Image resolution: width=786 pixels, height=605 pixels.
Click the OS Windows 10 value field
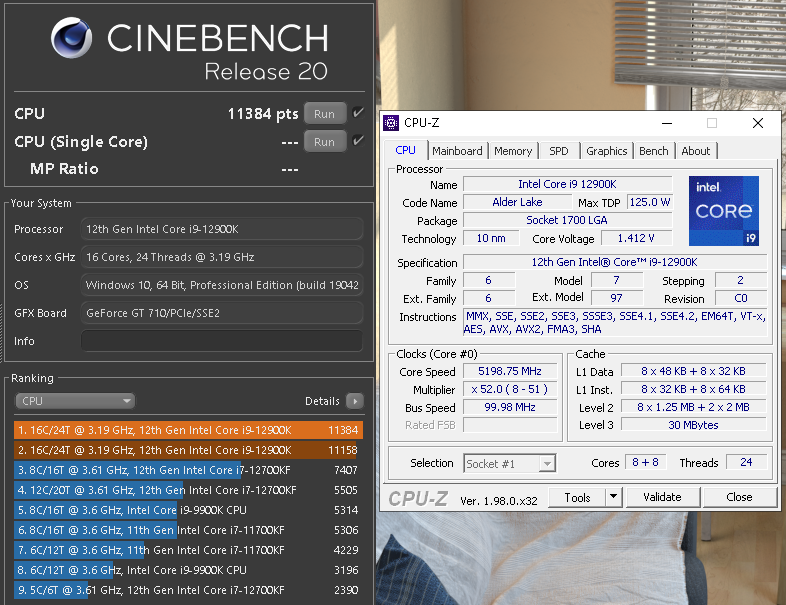(222, 285)
